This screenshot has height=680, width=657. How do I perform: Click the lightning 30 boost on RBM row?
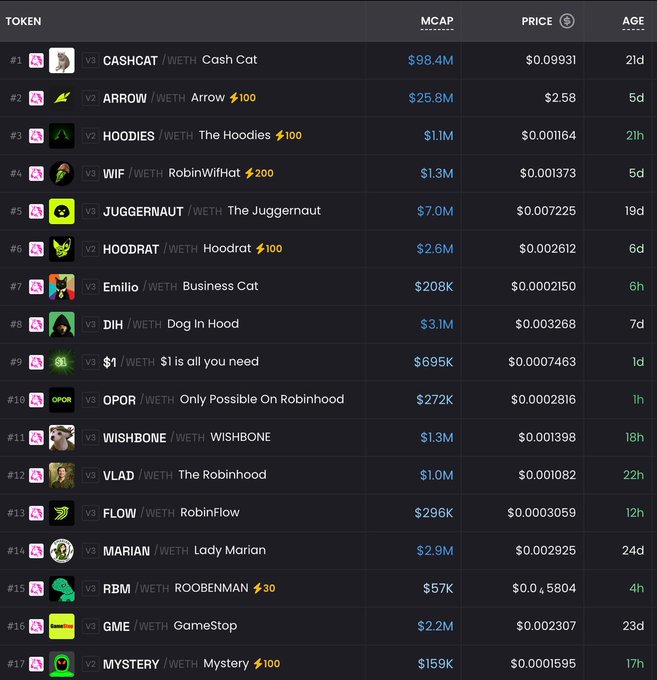pyautogui.click(x=264, y=588)
